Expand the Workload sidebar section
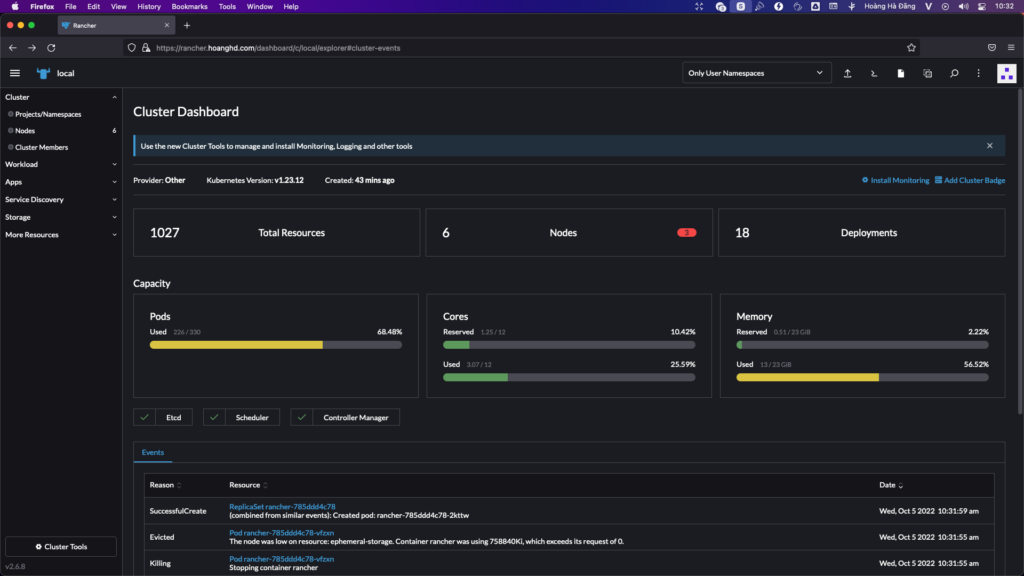This screenshot has height=576, width=1024. 114,165
